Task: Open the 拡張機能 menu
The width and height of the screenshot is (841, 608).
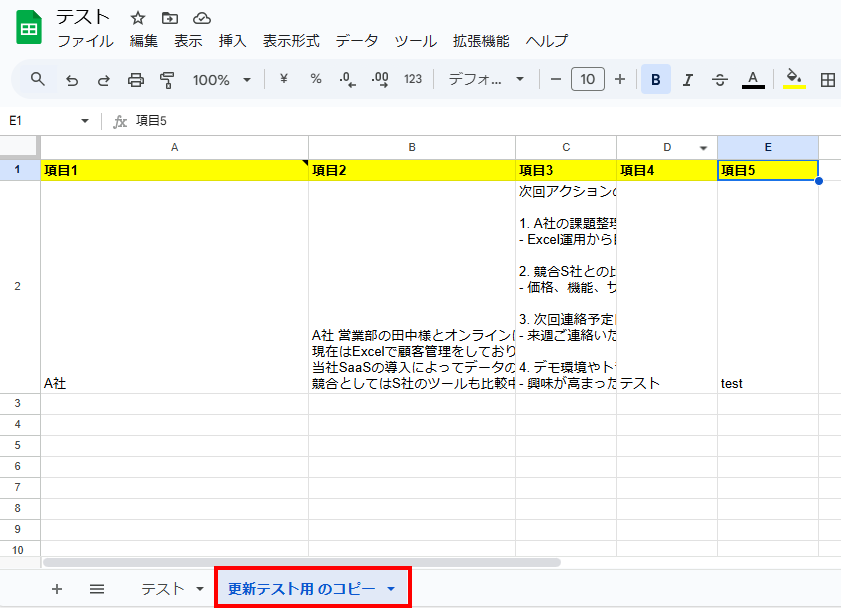Action: click(x=481, y=41)
